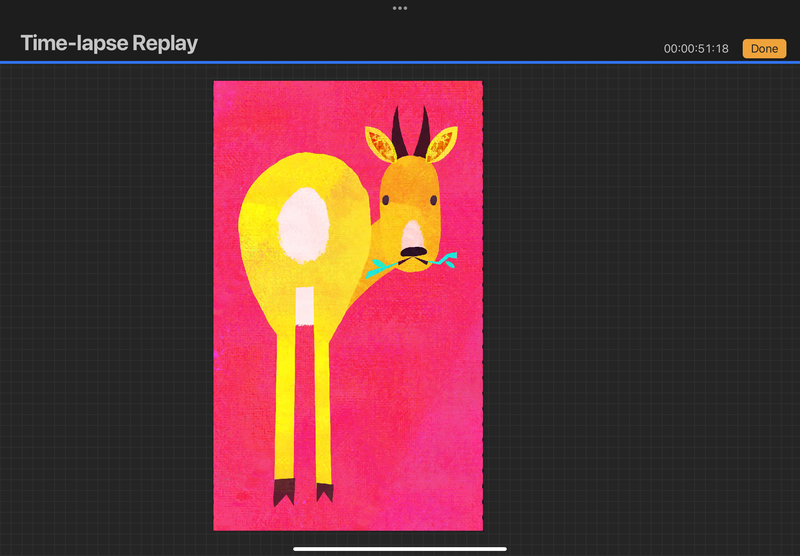Screen dimensions: 800x556
Task: Tap the deer's left eye
Action: (x=387, y=199)
